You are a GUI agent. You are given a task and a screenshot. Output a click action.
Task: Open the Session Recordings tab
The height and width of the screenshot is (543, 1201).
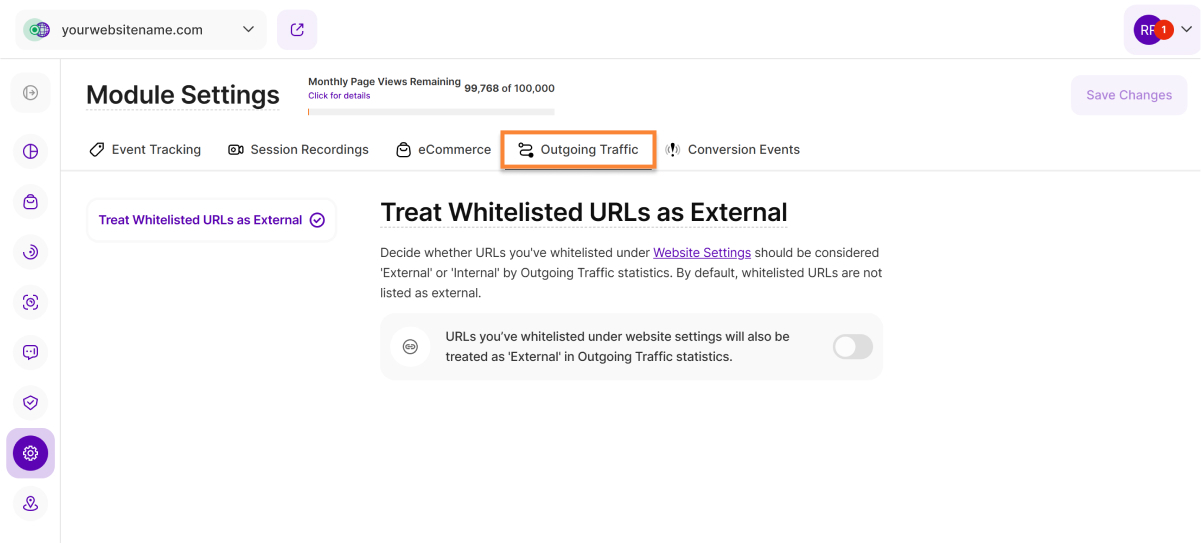298,150
